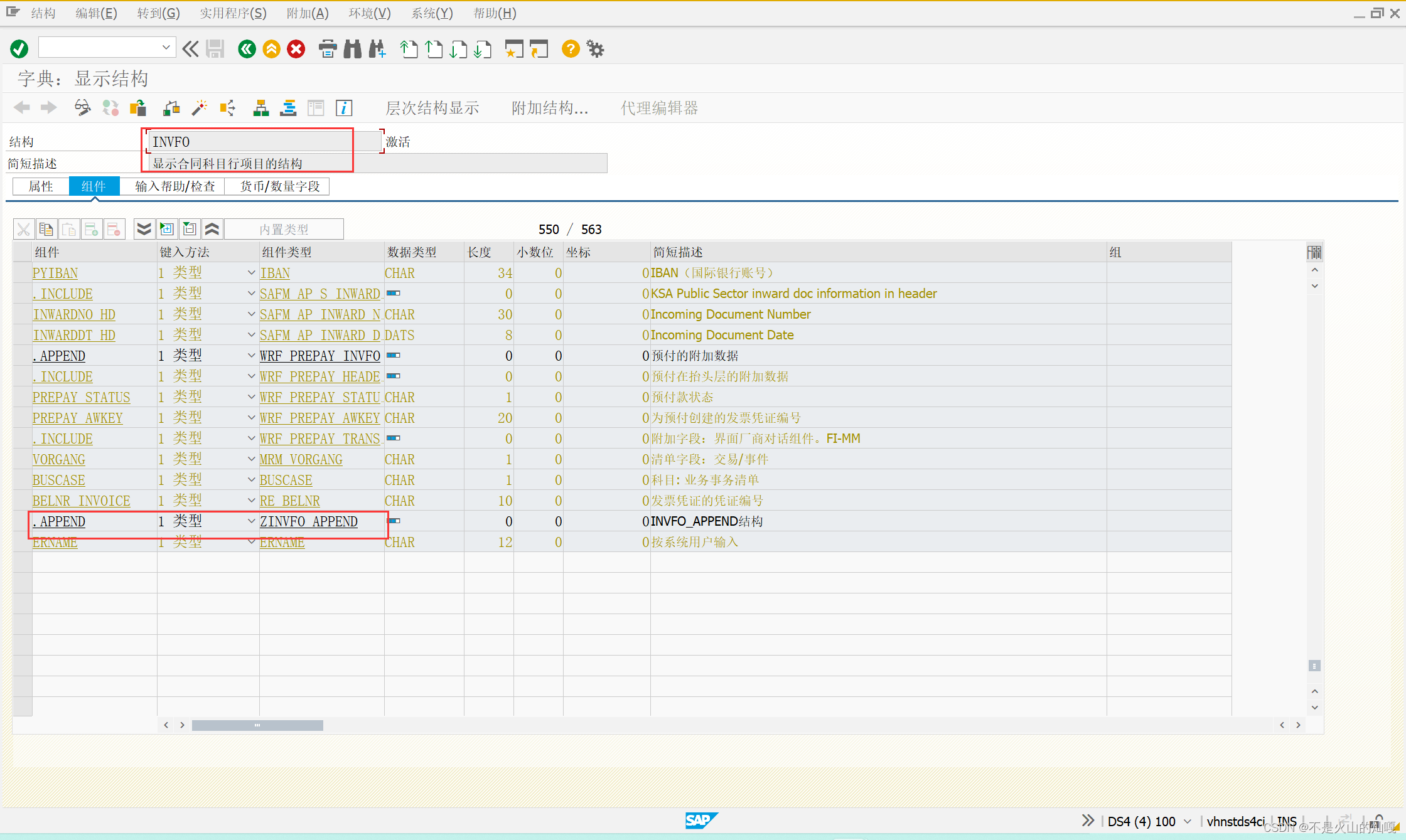Viewport: 1406px width, 840px height.
Task: Open the command field dropdown arrow
Action: point(166,47)
